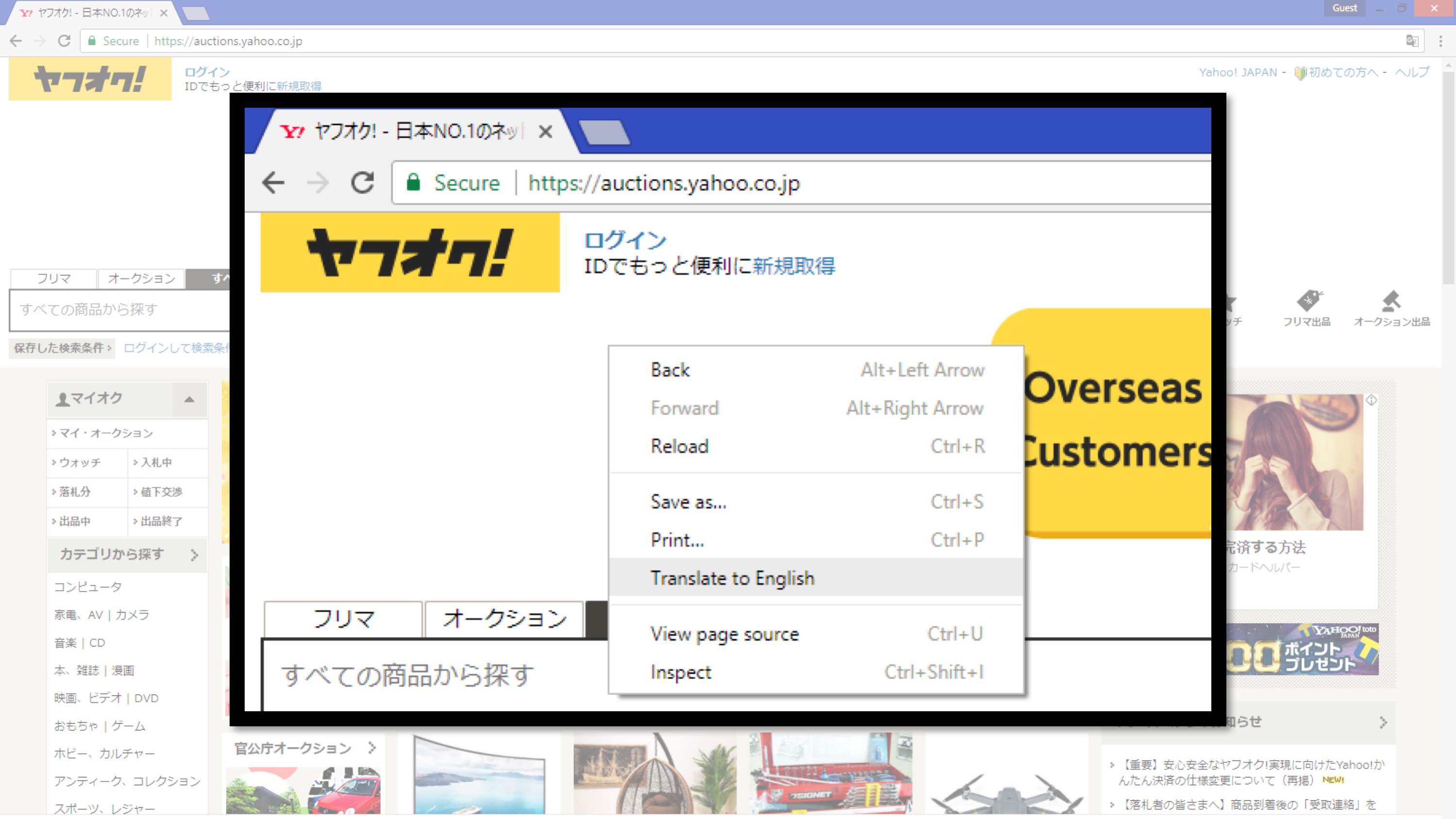Click the beginner leaf icon beside 初めての方へ
Viewport: 1456px width, 819px height.
[1300, 73]
